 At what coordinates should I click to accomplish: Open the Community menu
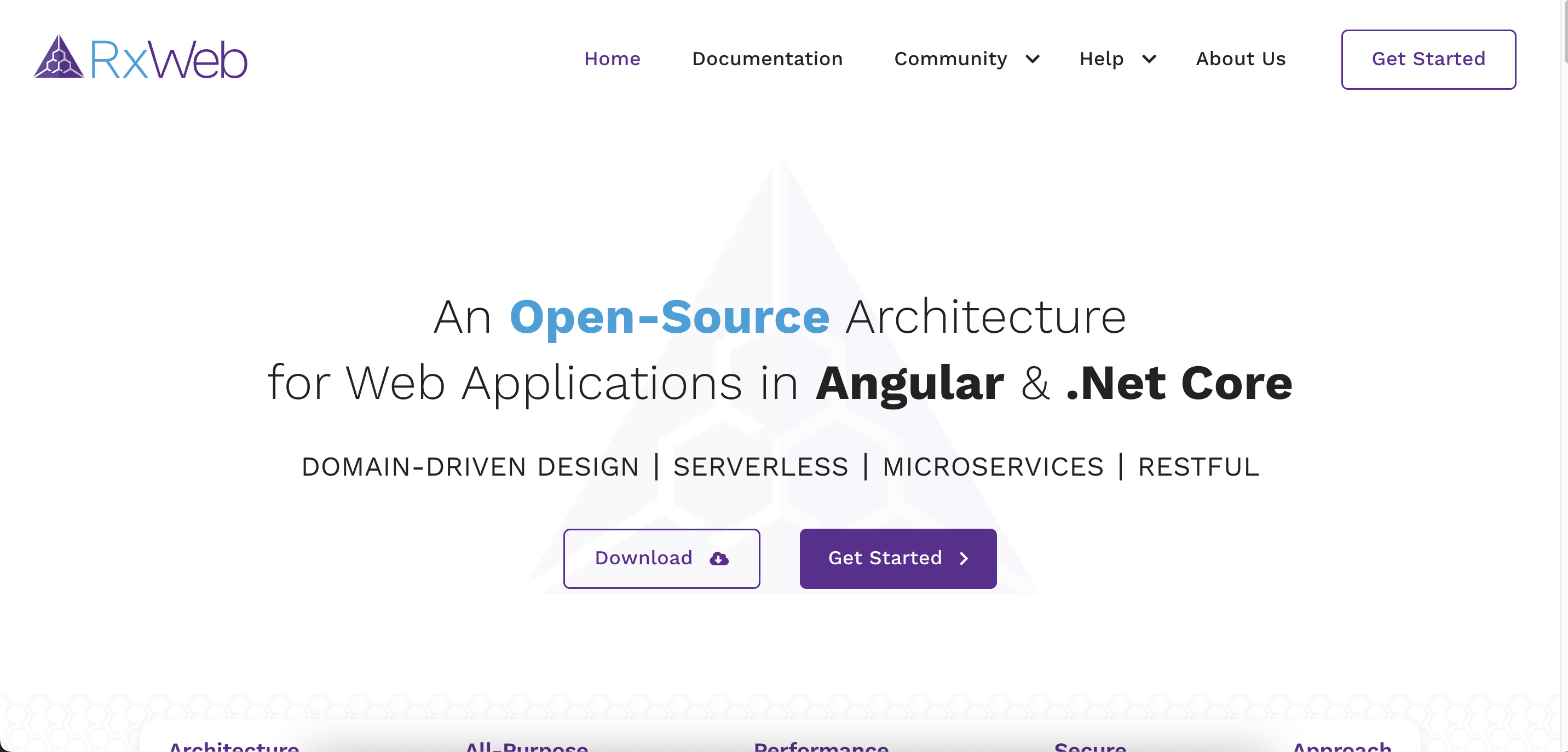(950, 59)
